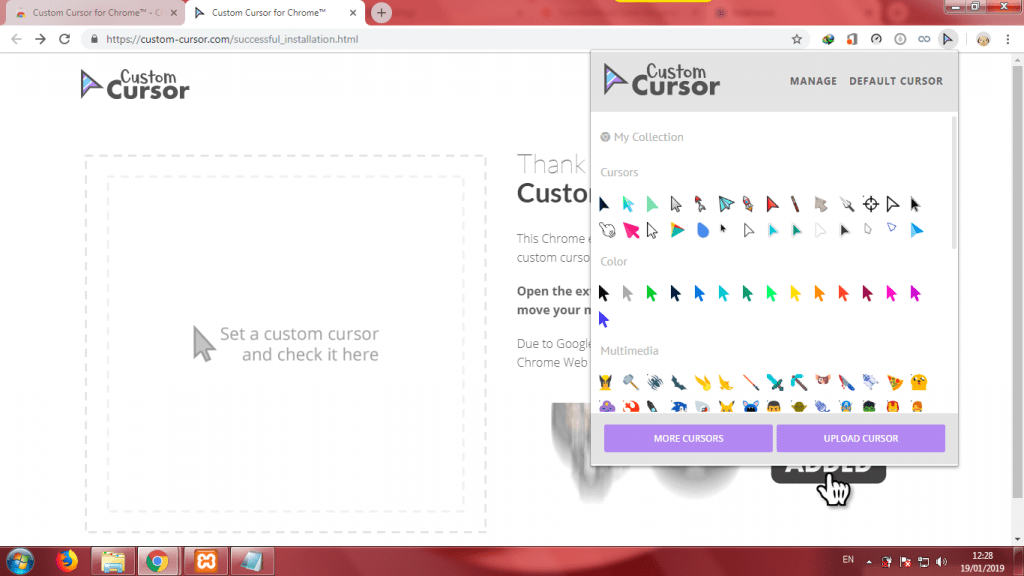Viewport: 1024px width, 576px height.
Task: Select the pizza slice cursor
Action: [x=894, y=382]
